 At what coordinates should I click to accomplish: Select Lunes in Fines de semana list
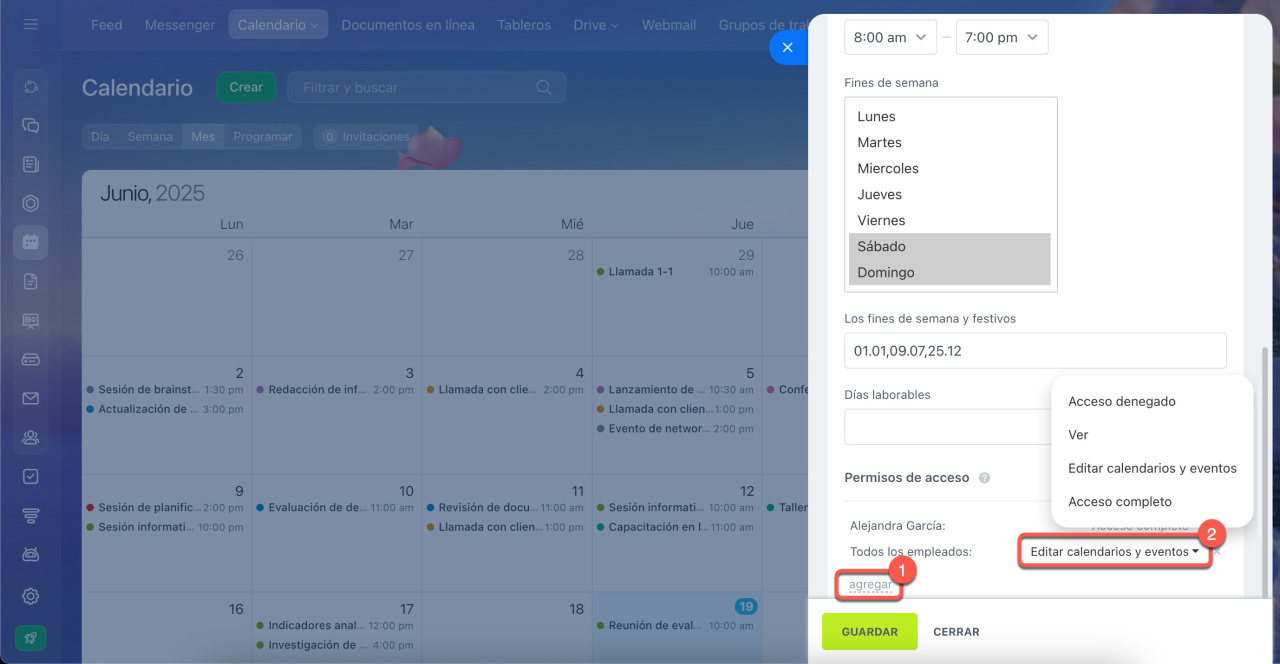pyautogui.click(x=950, y=116)
